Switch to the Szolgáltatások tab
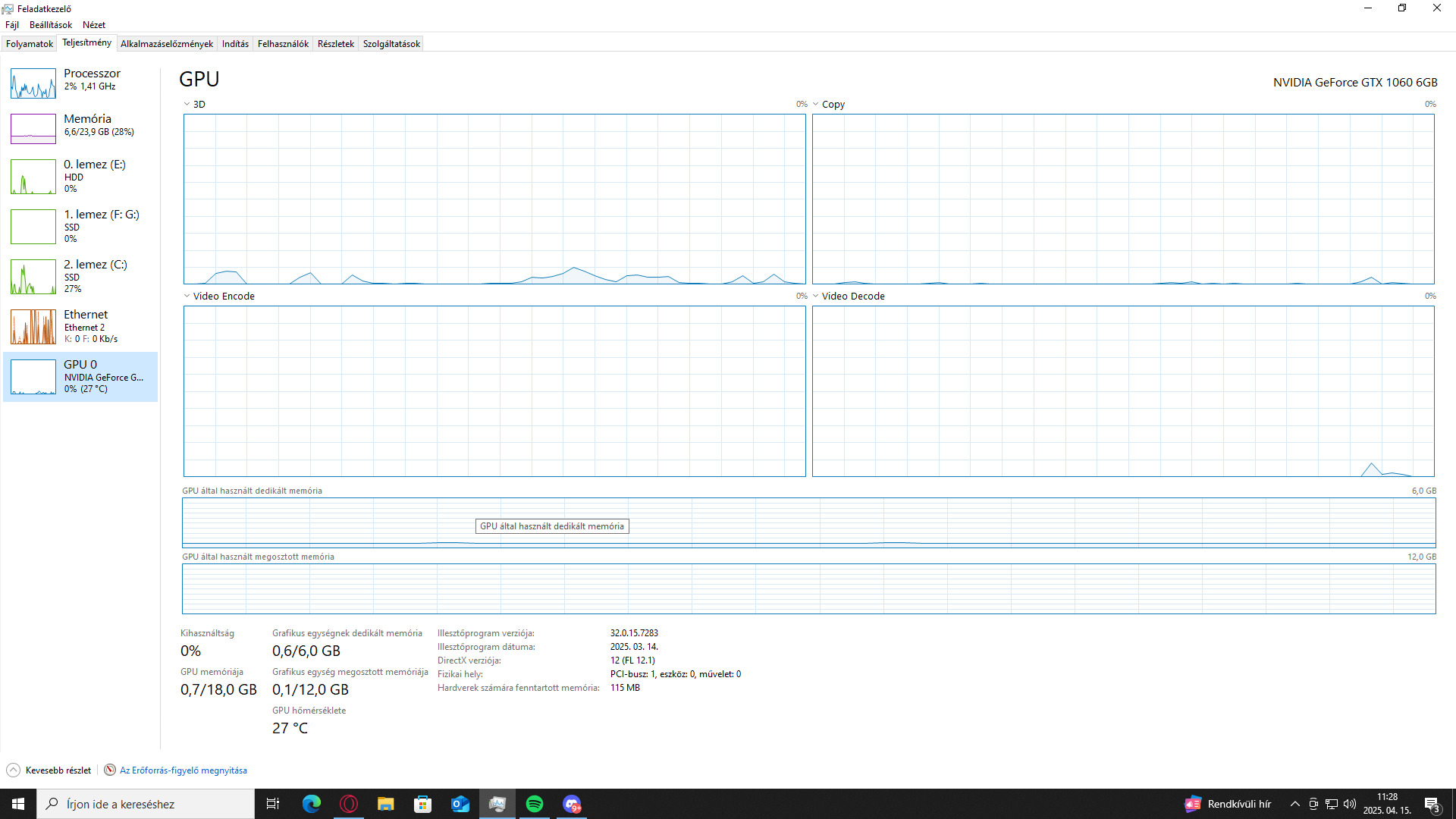The image size is (1456, 819). click(x=391, y=44)
